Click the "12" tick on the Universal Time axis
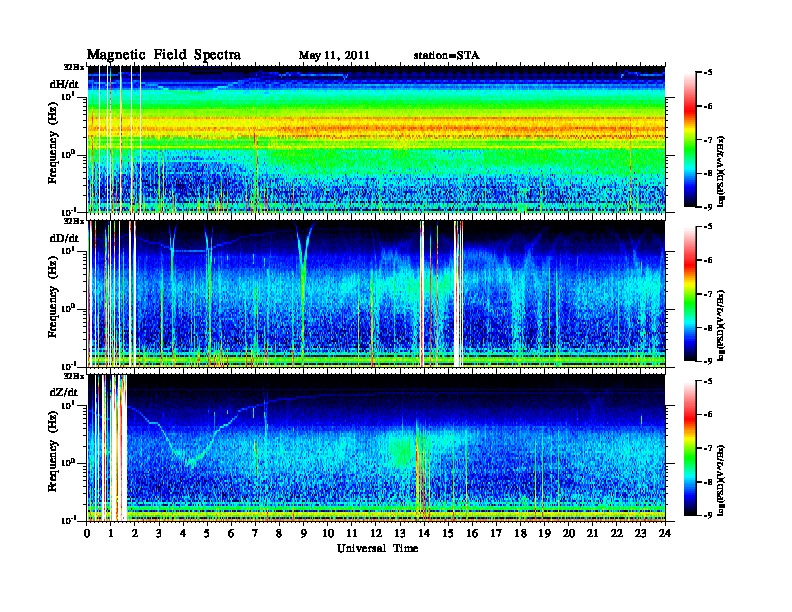Image resolution: width=792 pixels, height=612 pixels. [376, 534]
